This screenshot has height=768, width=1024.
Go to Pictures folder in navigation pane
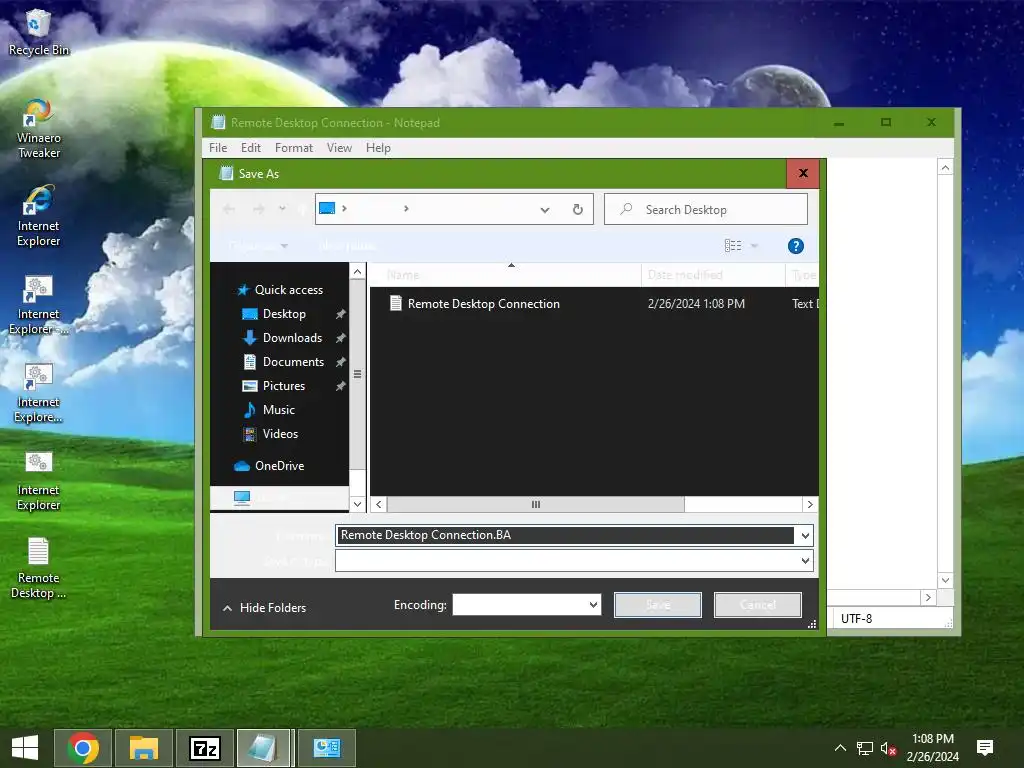coord(283,386)
